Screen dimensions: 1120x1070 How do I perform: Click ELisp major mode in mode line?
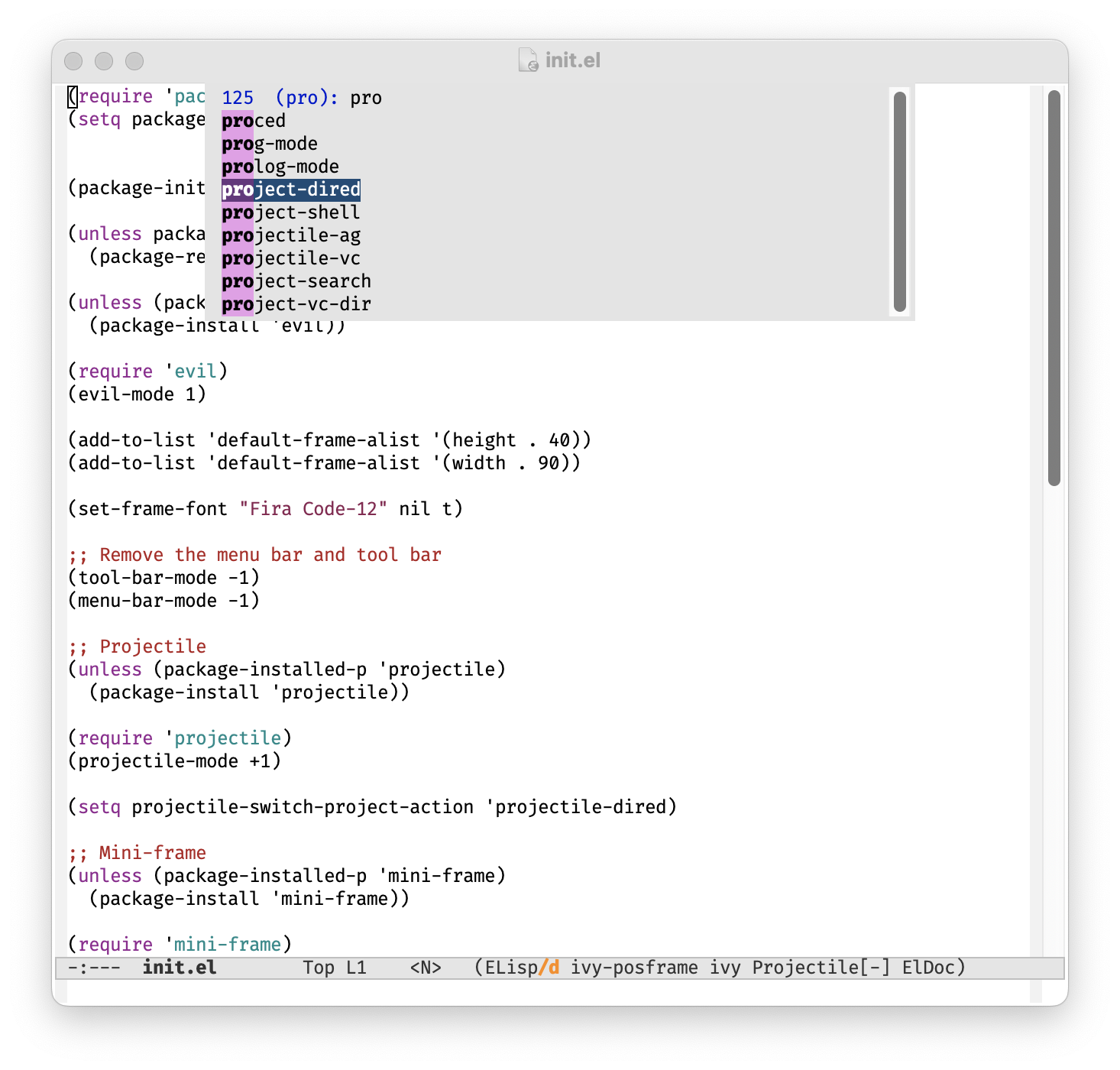click(511, 968)
